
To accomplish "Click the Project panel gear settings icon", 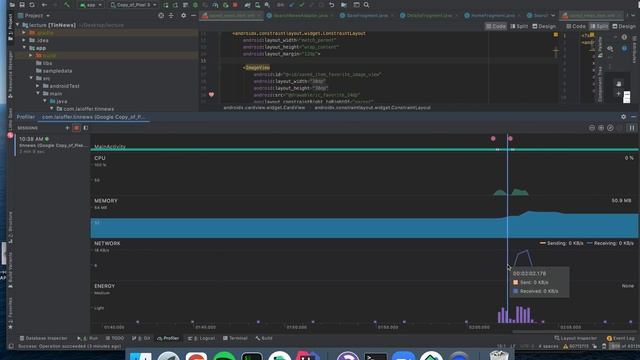I will tap(184, 16).
